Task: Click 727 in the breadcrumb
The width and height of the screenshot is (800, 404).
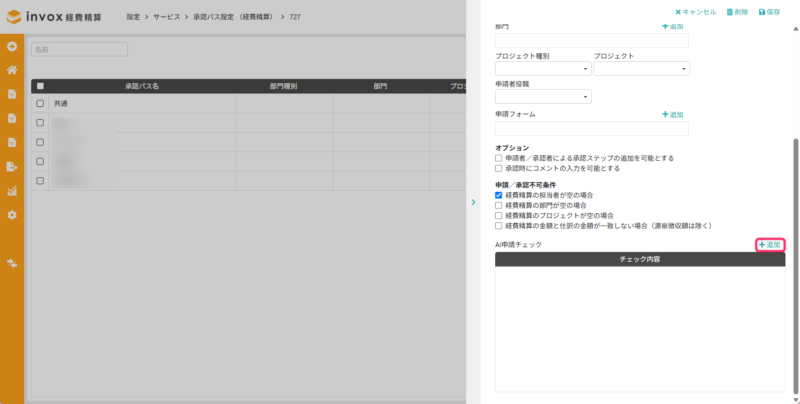Action: coord(295,17)
